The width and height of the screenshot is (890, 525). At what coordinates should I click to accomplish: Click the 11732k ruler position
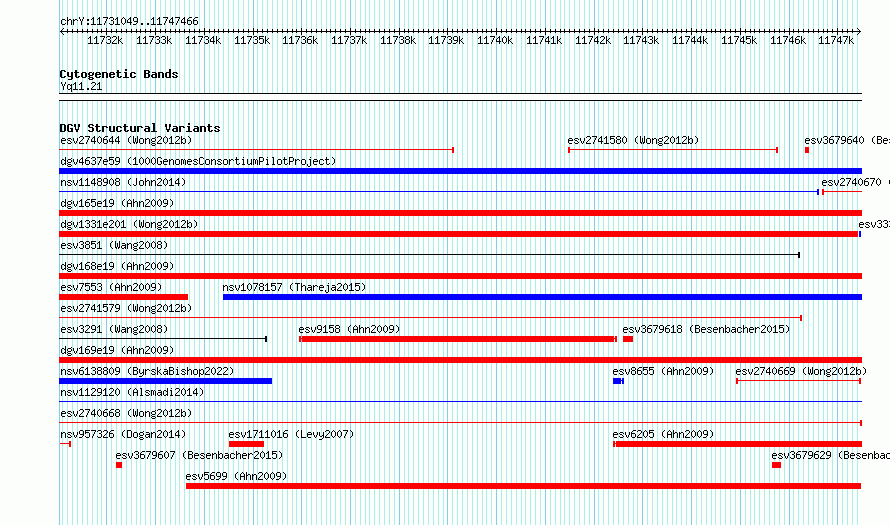(105, 40)
